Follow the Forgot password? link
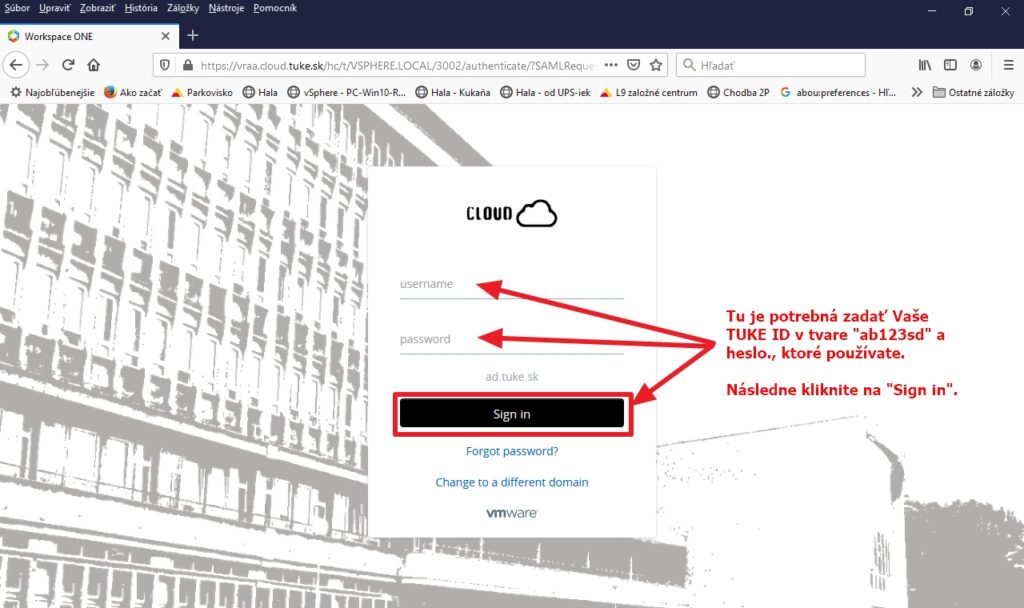 coord(511,451)
